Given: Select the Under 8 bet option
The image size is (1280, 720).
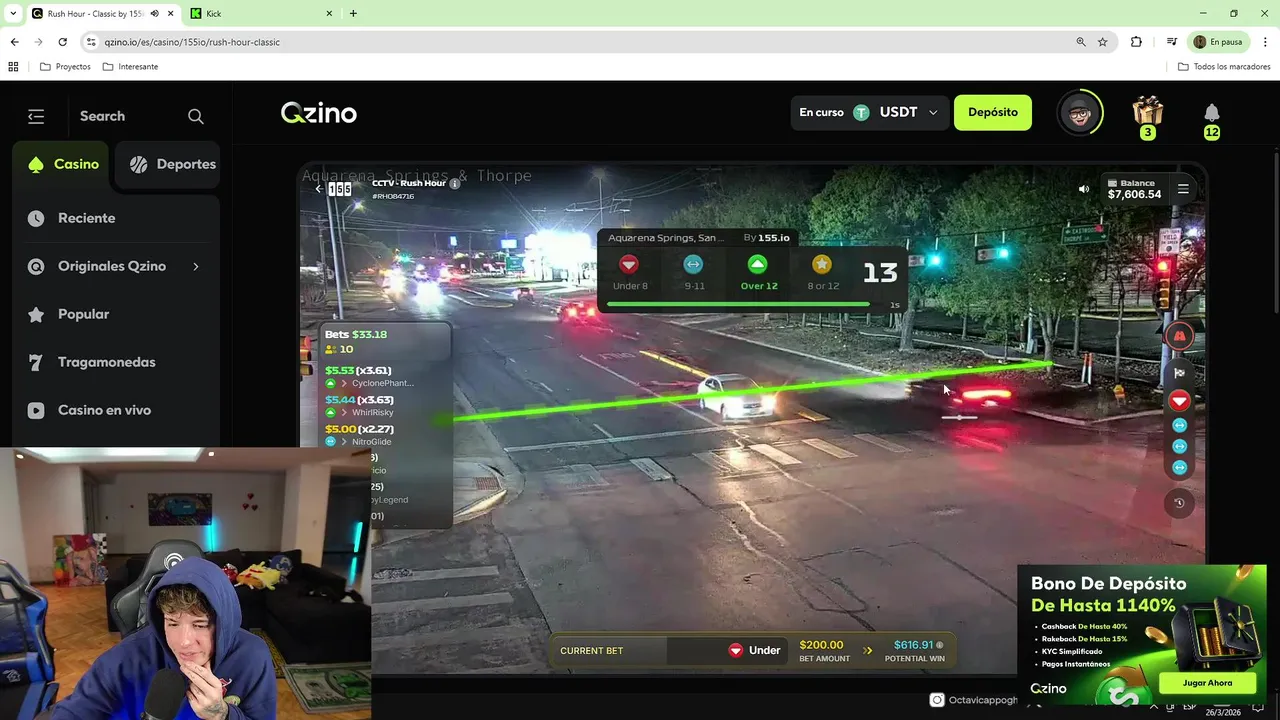Looking at the screenshot, I should (629, 272).
